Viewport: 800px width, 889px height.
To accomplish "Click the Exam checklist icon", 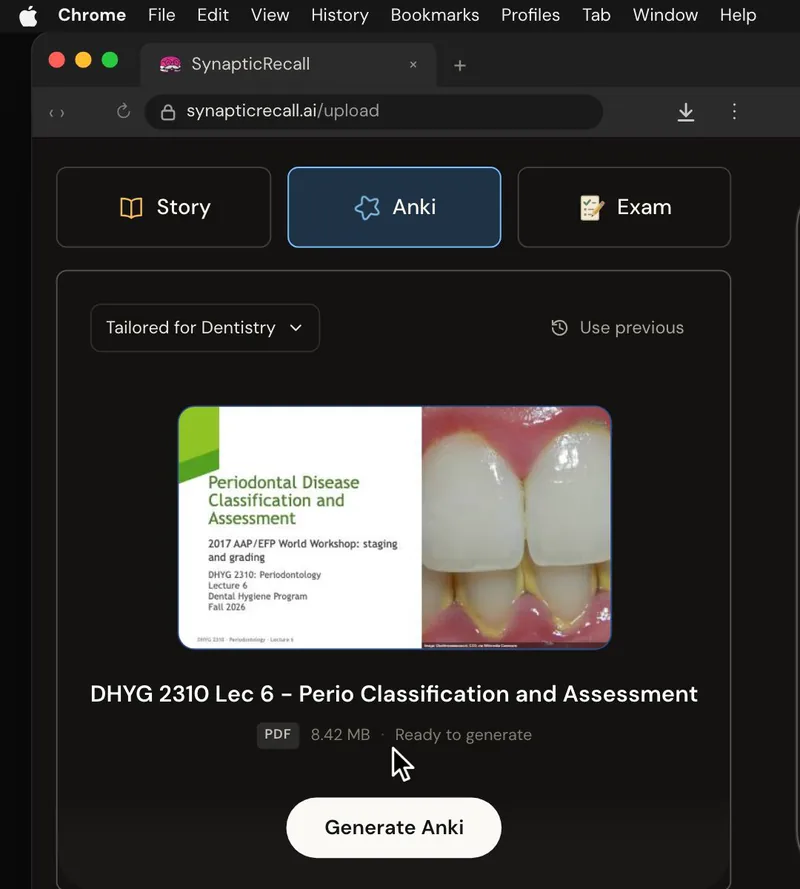I will point(591,208).
